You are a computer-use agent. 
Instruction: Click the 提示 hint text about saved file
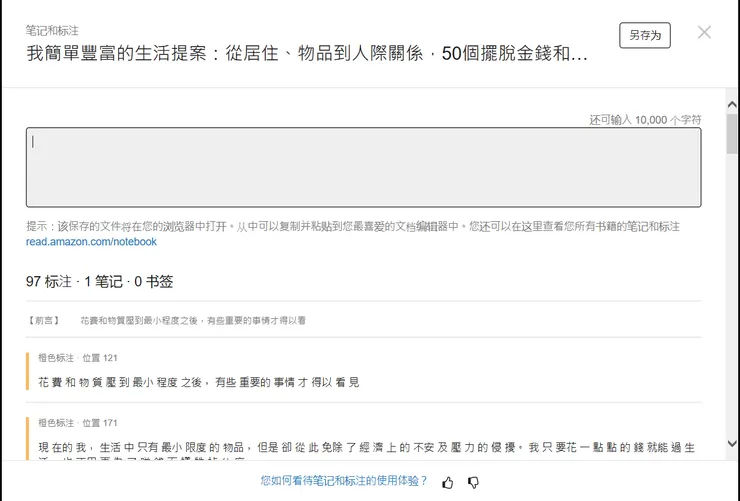(x=353, y=226)
